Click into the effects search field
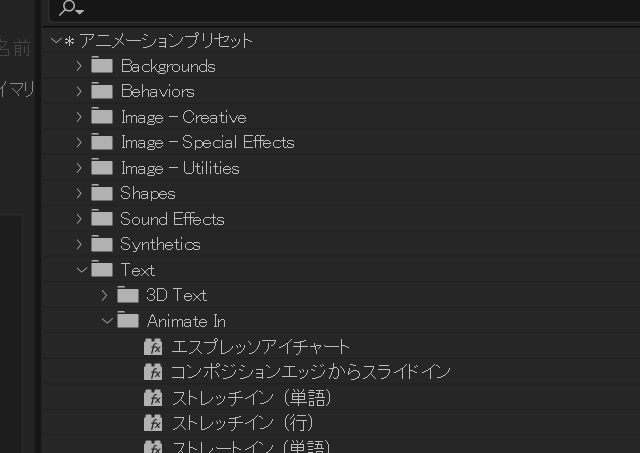 pyautogui.click(x=350, y=9)
